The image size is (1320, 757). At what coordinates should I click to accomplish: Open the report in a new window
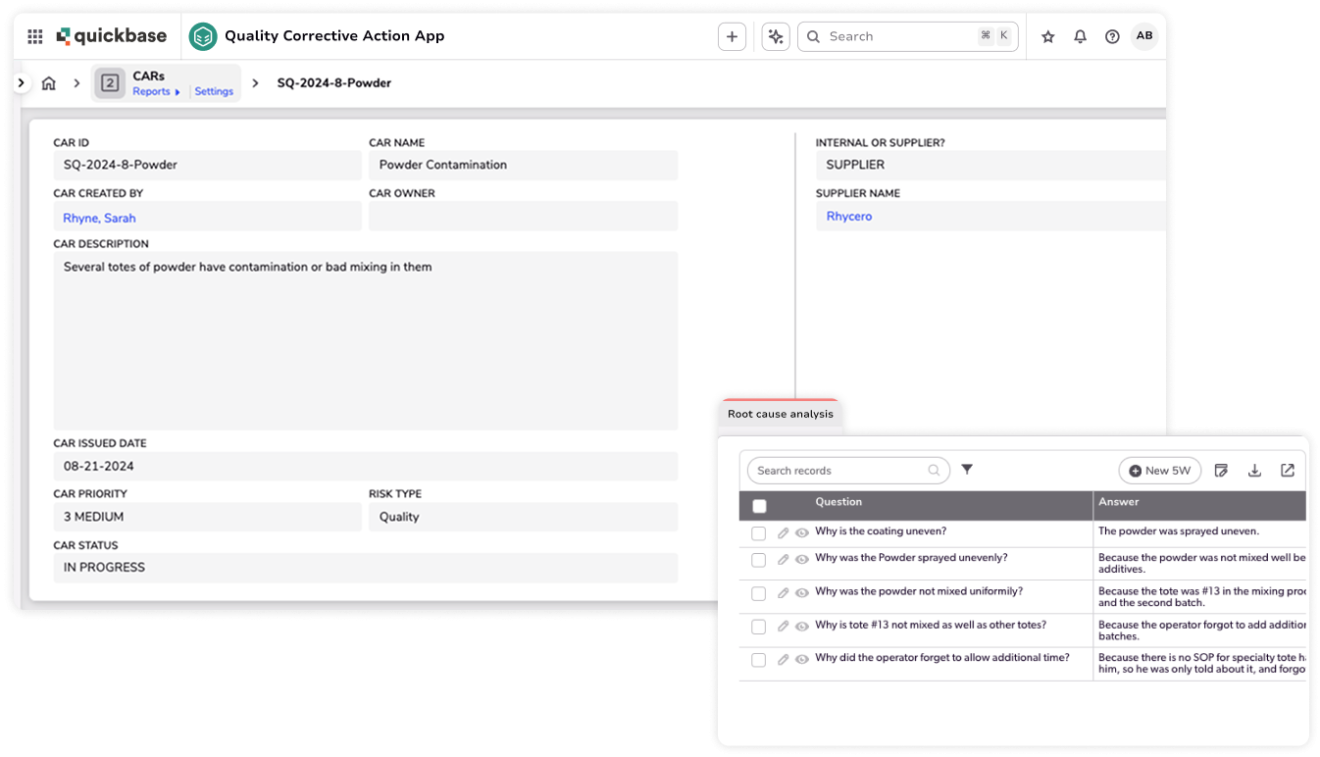1288,470
